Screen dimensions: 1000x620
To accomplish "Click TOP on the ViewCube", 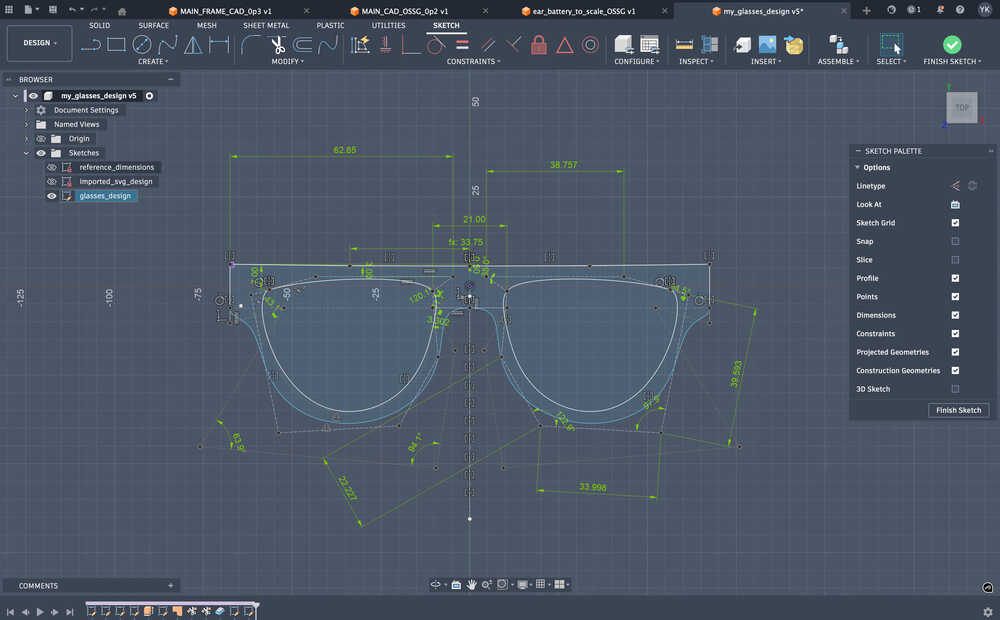I will [x=961, y=107].
